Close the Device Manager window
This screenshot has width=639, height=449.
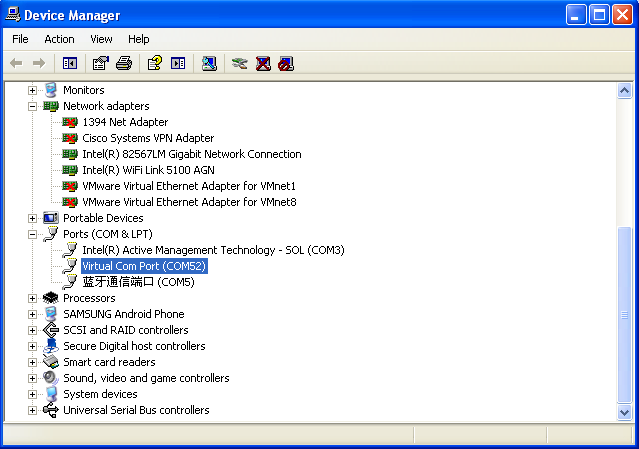coord(622,15)
